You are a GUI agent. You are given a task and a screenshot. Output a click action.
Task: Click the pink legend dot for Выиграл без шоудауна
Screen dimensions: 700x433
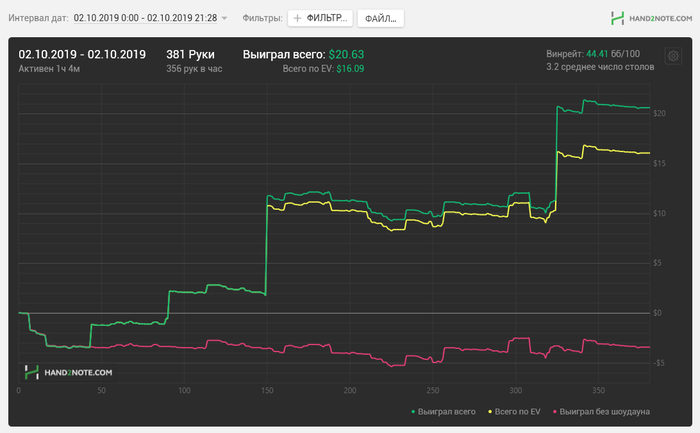[555, 412]
